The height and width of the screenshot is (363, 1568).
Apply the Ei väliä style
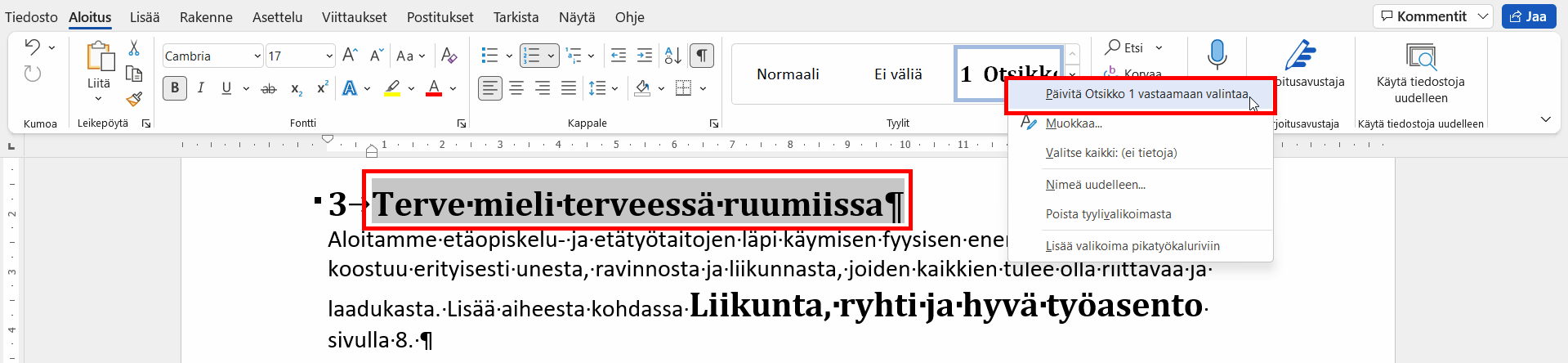(898, 74)
